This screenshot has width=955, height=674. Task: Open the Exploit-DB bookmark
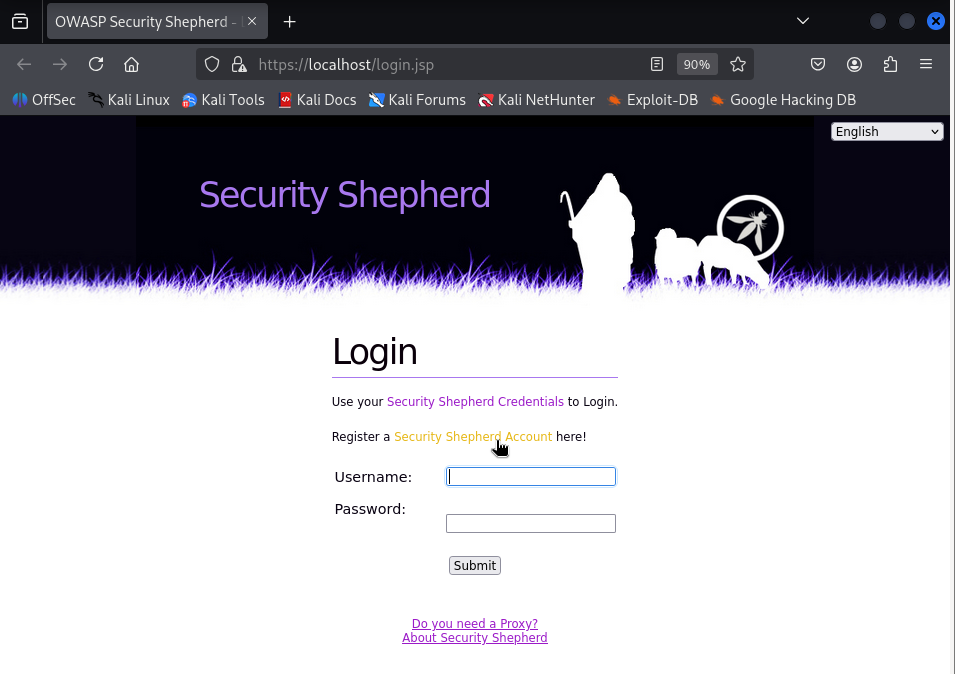(x=652, y=100)
